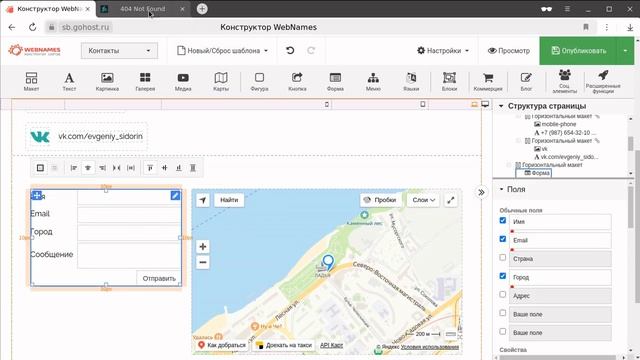Image resolution: width=640 pixels, height=360 pixels.
Task: Open the Коммерция commerce tool
Action: [488, 82]
